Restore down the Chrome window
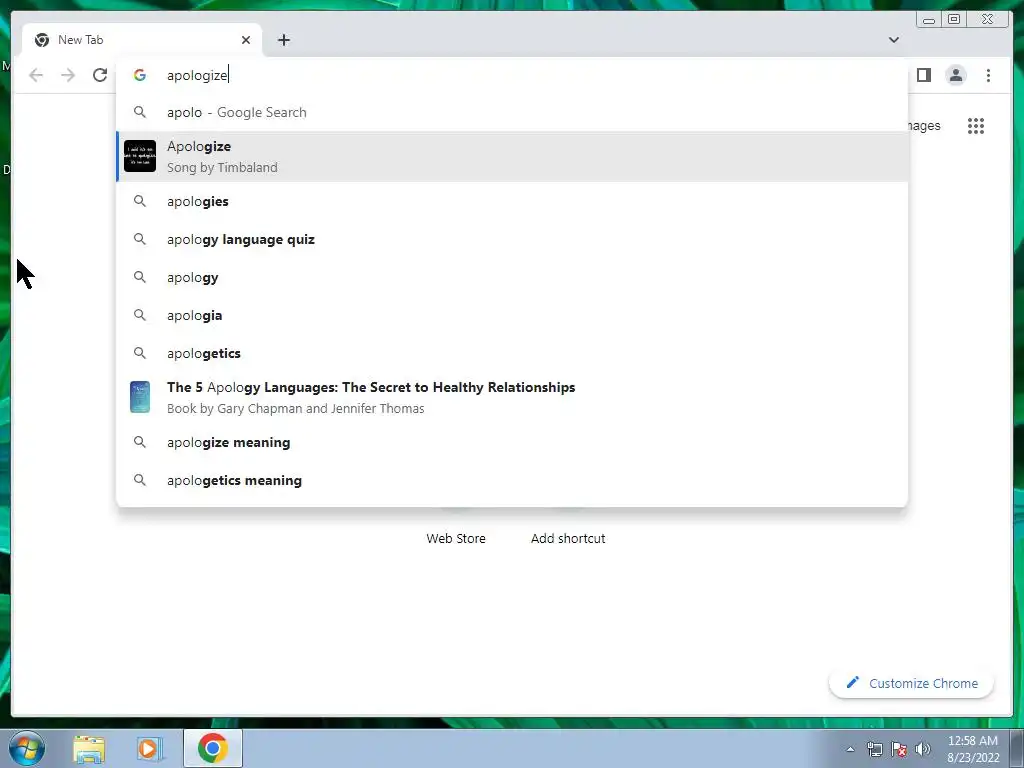The image size is (1024, 768). tap(954, 20)
